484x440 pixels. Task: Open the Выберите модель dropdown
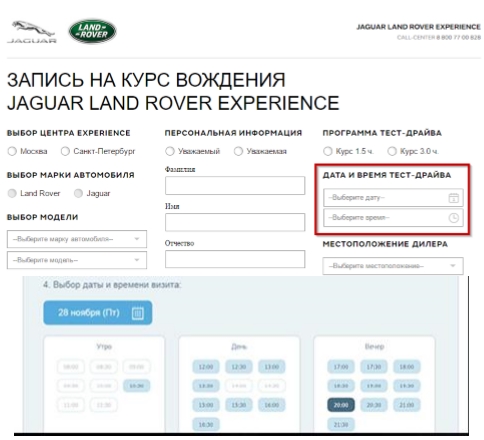77,260
